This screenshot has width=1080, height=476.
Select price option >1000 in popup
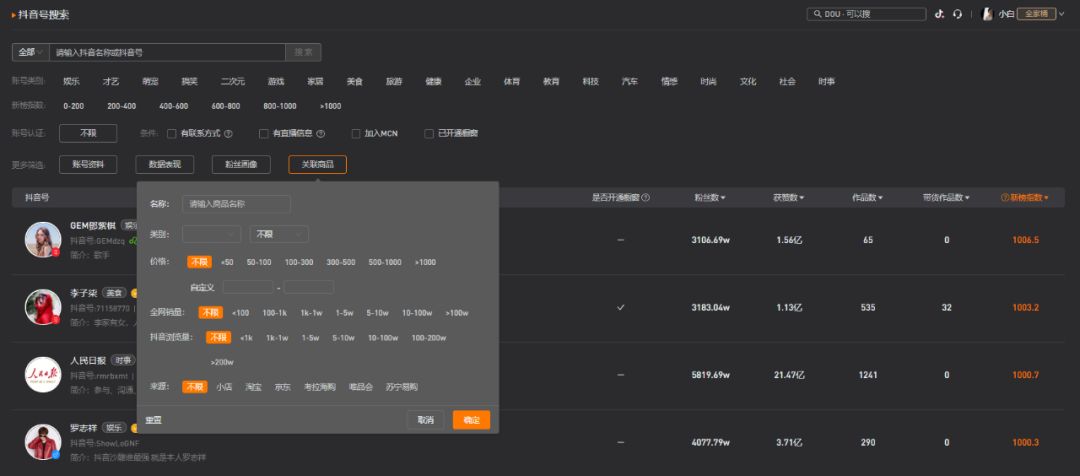(x=425, y=262)
